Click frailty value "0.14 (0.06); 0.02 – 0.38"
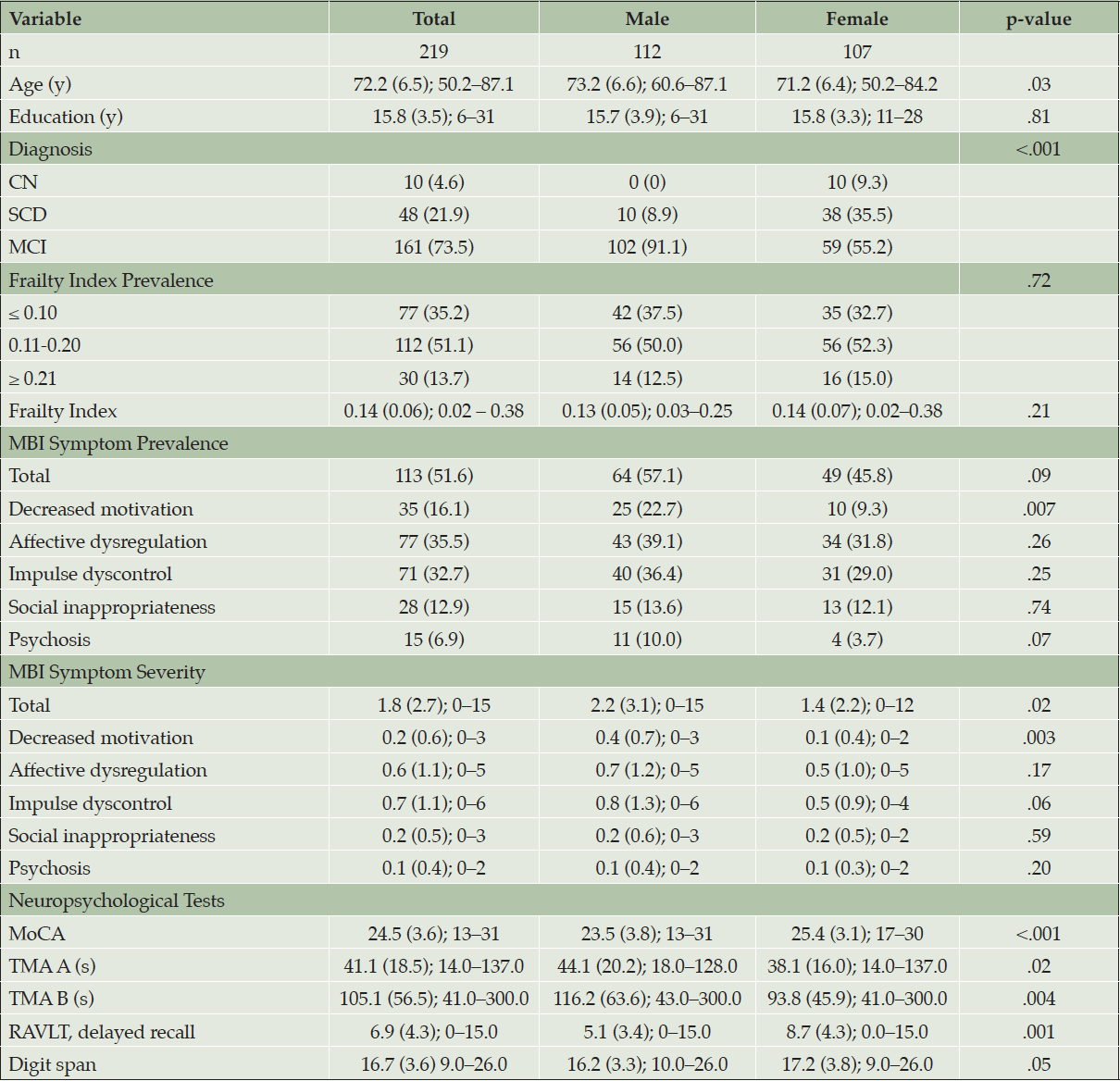1120x1081 pixels. point(434,411)
